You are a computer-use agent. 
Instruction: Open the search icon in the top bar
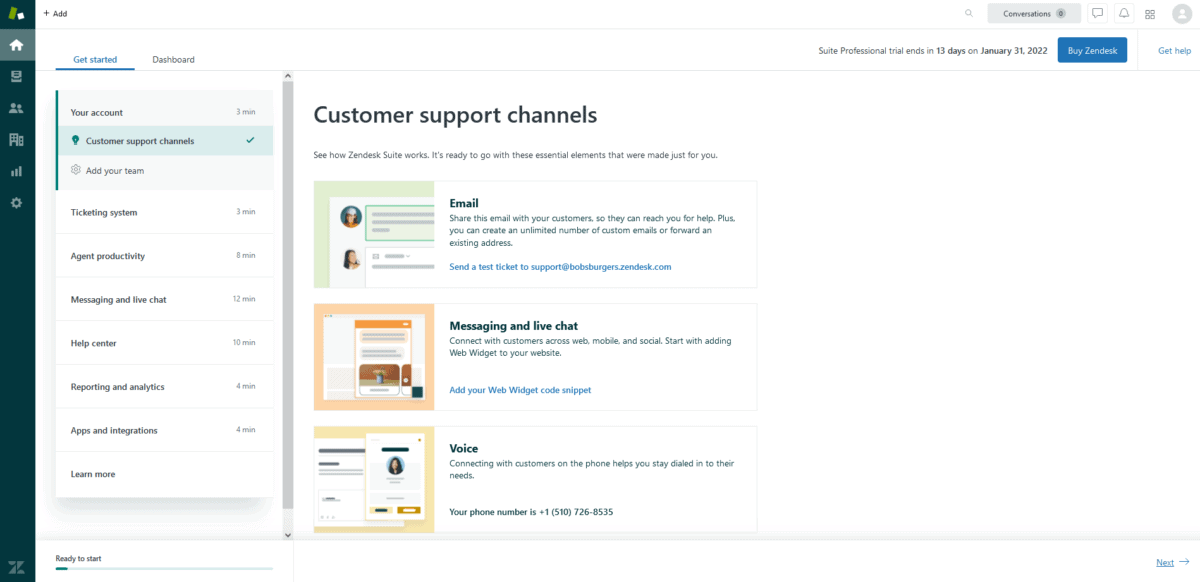point(968,13)
